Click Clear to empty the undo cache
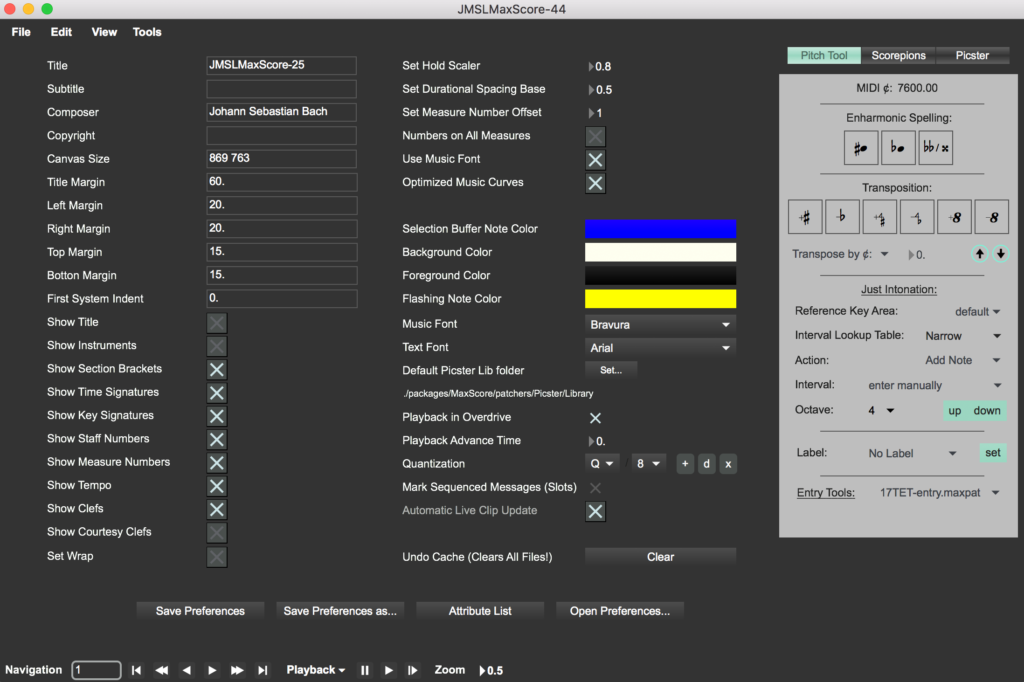The width and height of the screenshot is (1024, 682). [660, 557]
